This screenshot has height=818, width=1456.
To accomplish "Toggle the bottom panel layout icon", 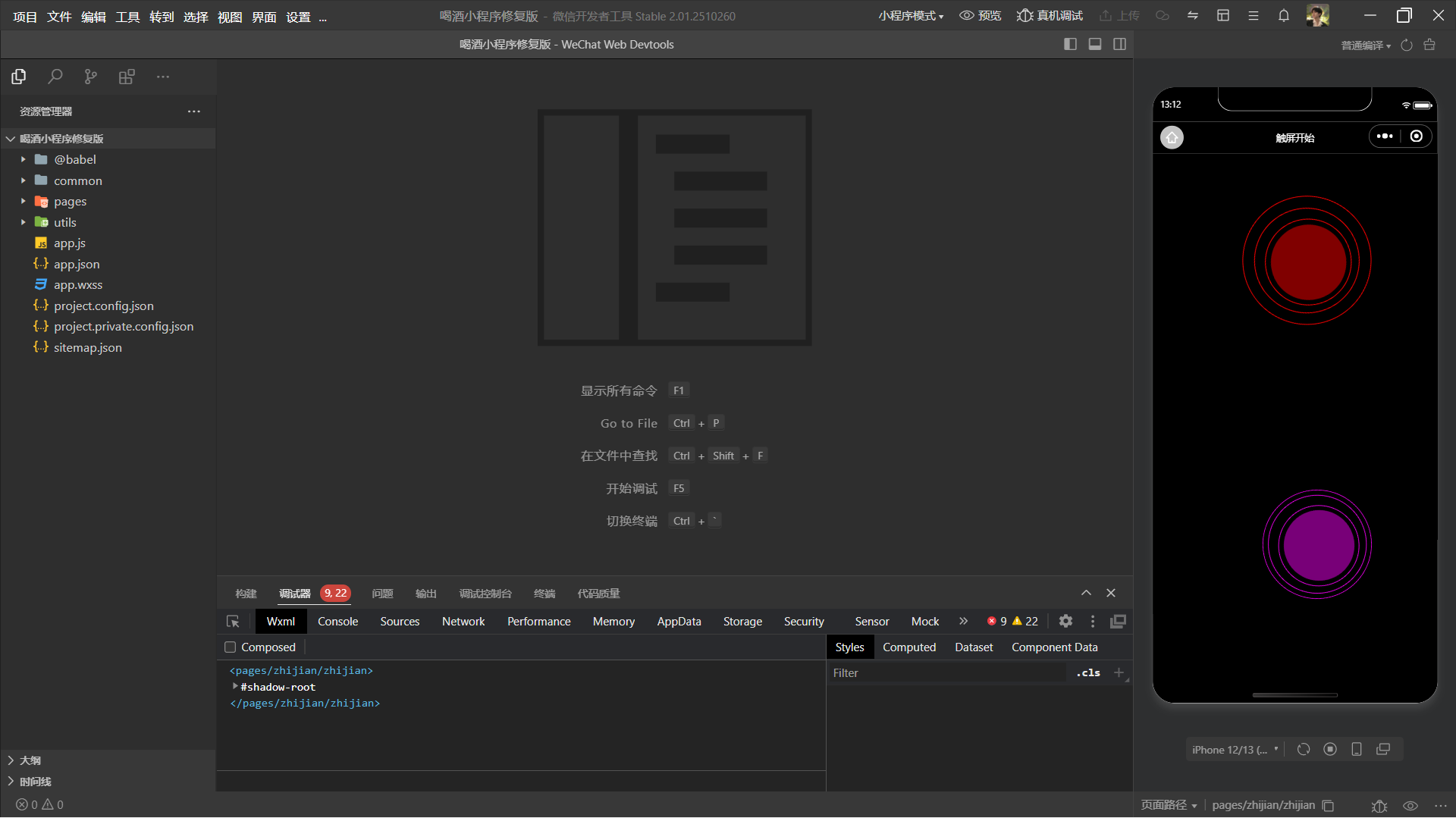I will pos(1095,45).
